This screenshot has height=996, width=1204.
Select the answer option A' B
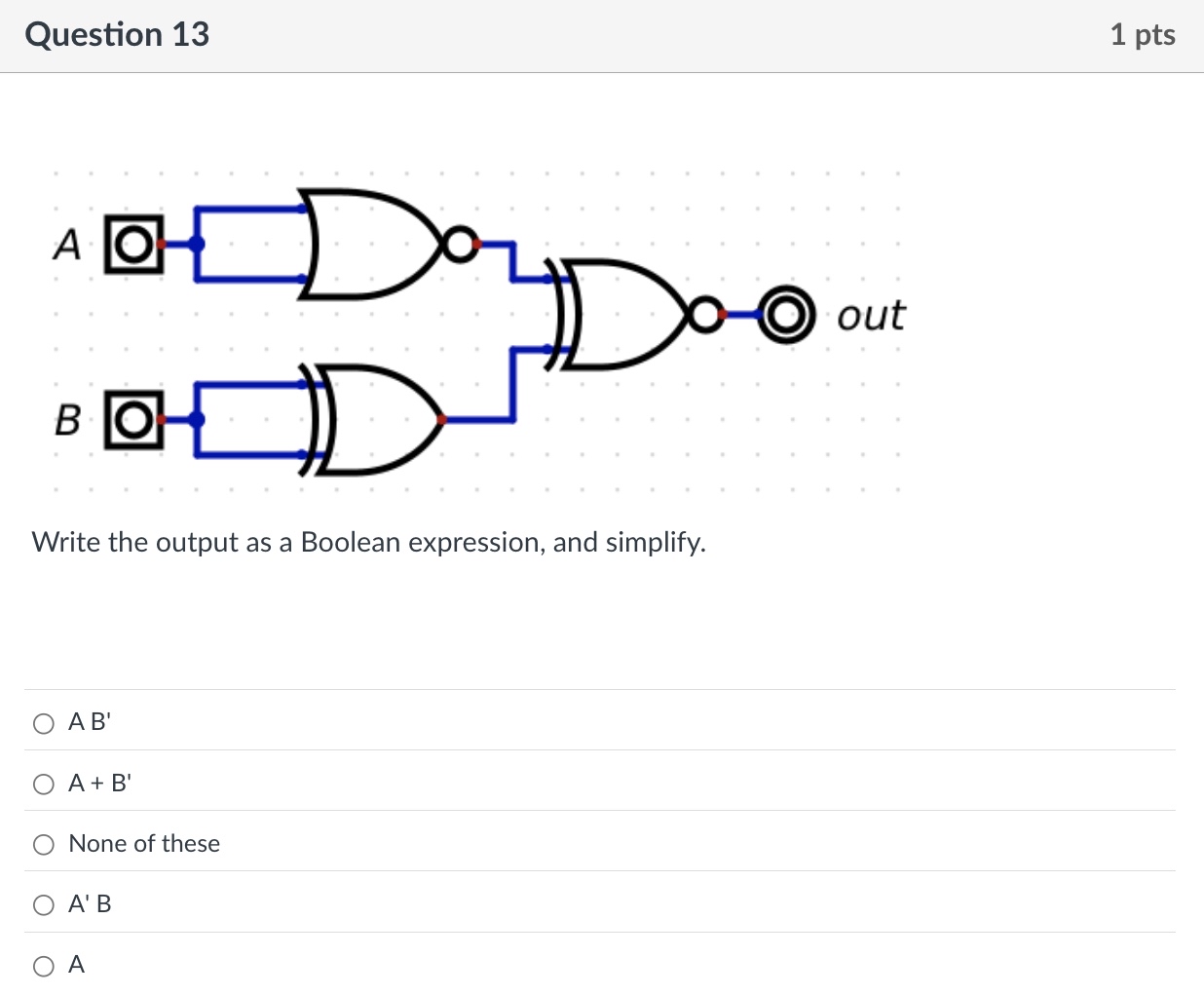(x=43, y=905)
